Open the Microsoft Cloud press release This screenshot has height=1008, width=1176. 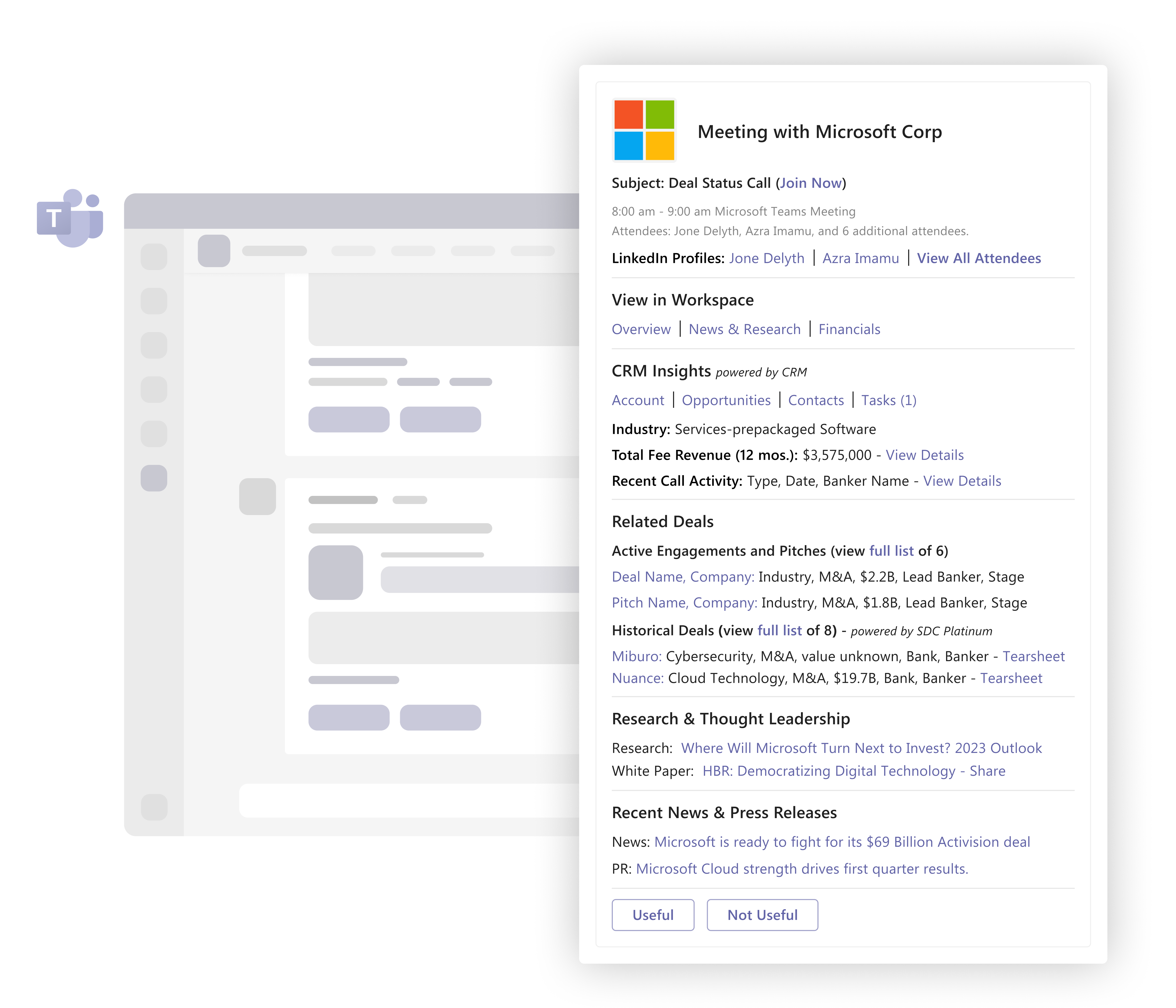point(802,869)
